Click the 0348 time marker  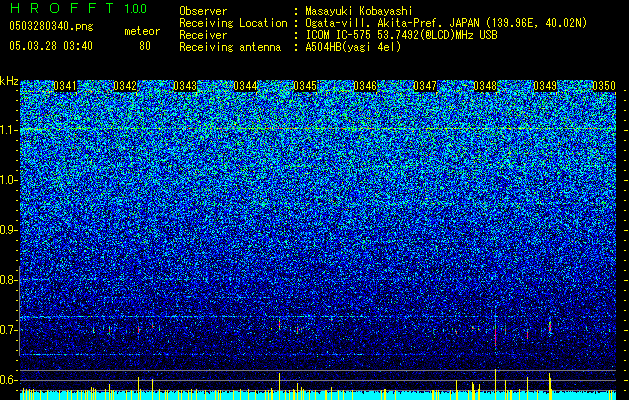tap(485, 86)
